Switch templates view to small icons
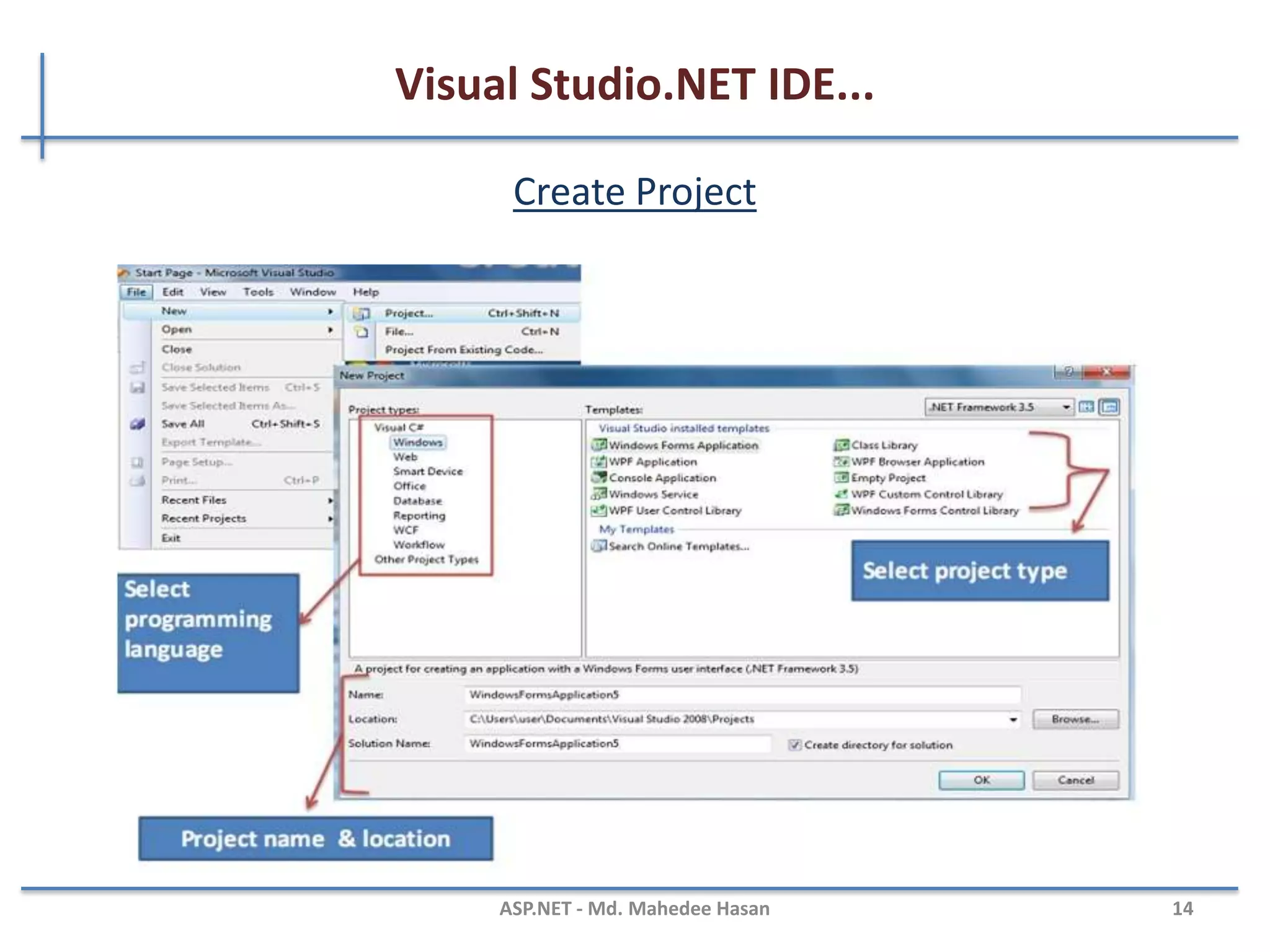 pyautogui.click(x=1109, y=407)
